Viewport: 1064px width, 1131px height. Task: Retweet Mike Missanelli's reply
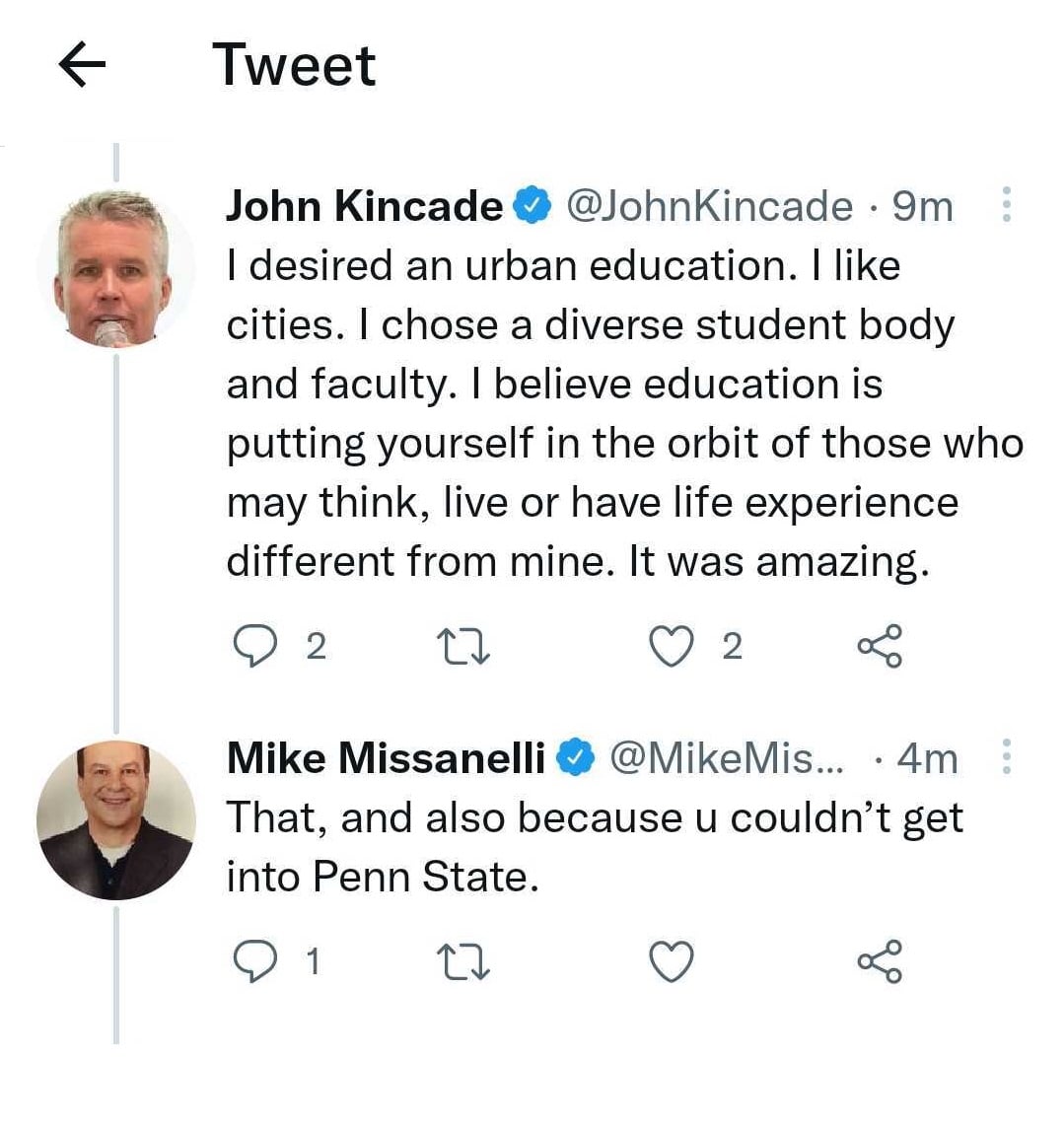point(462,960)
